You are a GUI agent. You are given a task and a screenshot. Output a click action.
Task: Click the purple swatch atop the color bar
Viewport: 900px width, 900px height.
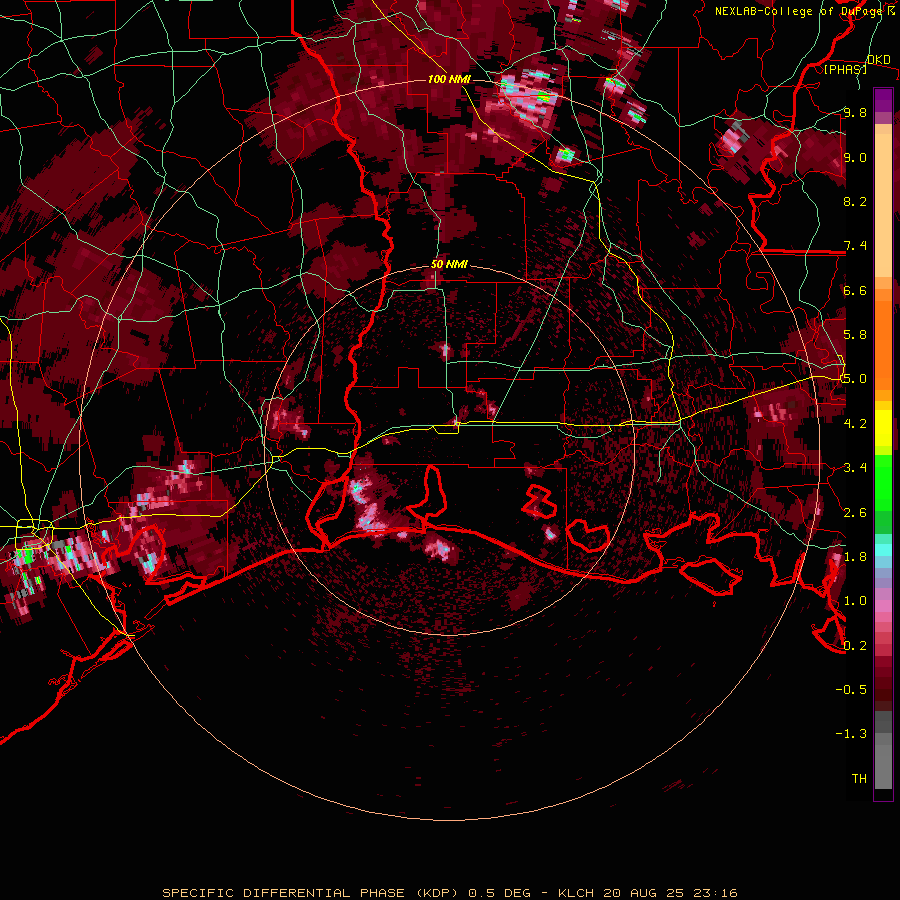(x=883, y=100)
